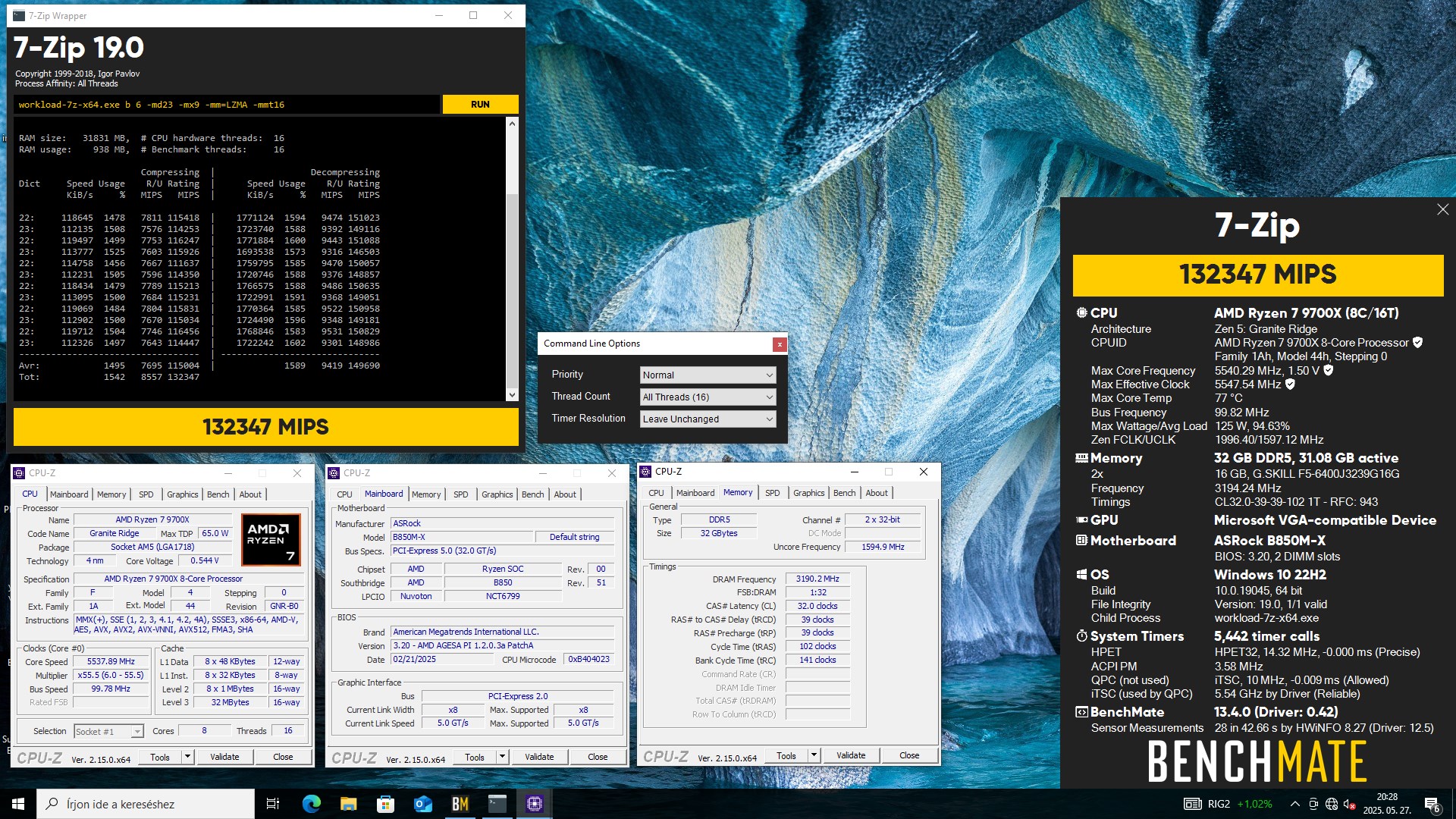This screenshot has height=819, width=1456.
Task: Click the yellow RUN button in 7-Zip Wrapper
Action: point(480,105)
